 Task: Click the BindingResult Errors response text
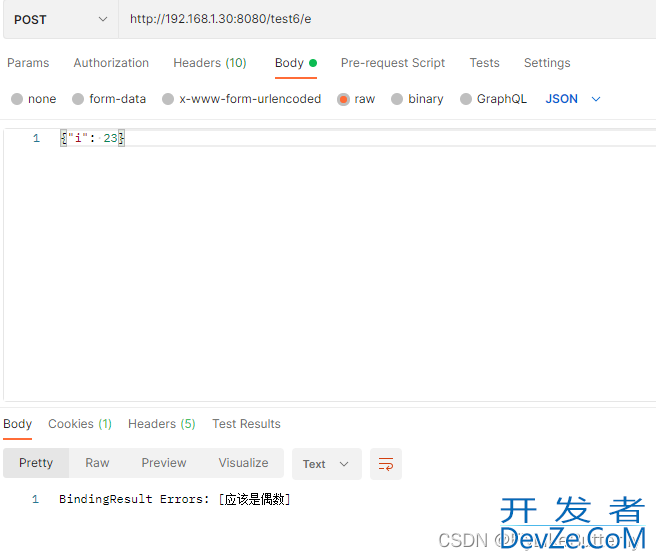point(175,499)
